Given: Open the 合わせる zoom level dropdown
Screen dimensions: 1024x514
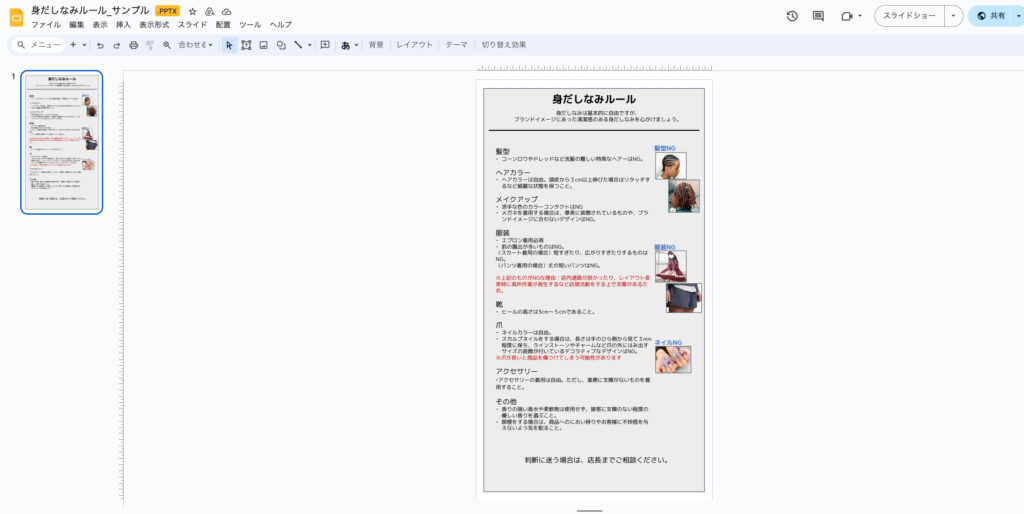Looking at the screenshot, I should click(x=195, y=45).
